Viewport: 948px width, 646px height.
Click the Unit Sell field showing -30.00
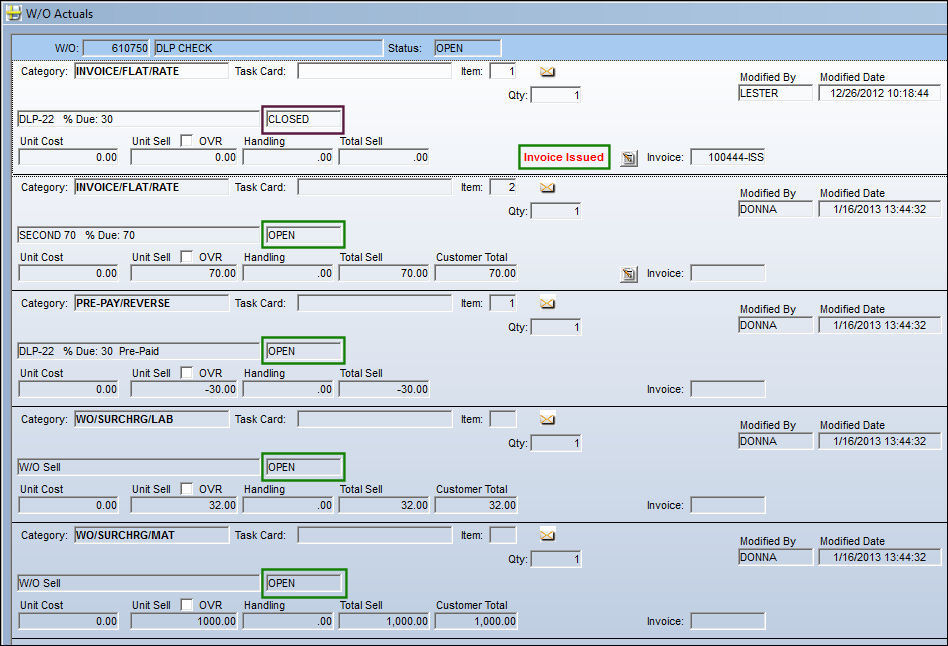click(x=184, y=390)
